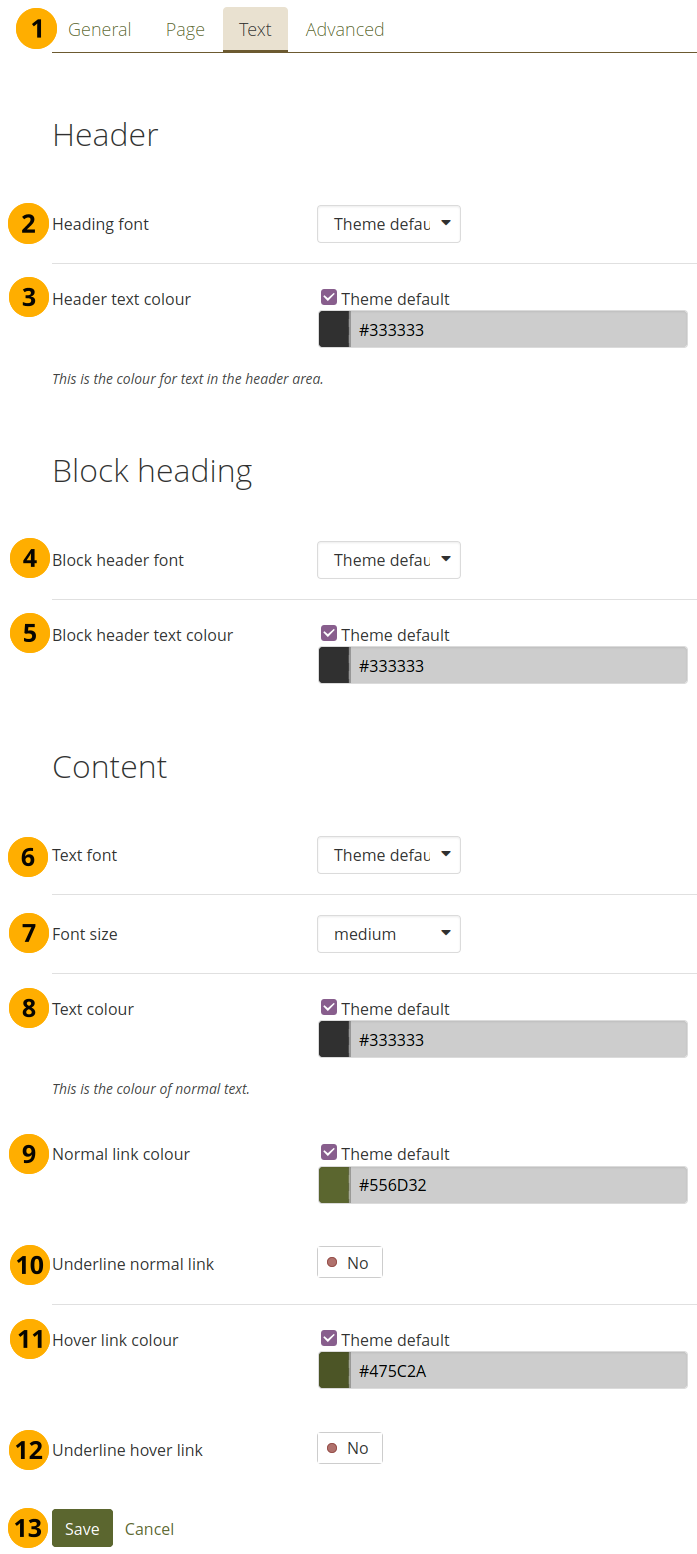Expand the Block header font dropdown
697x1554 pixels.
388,560
